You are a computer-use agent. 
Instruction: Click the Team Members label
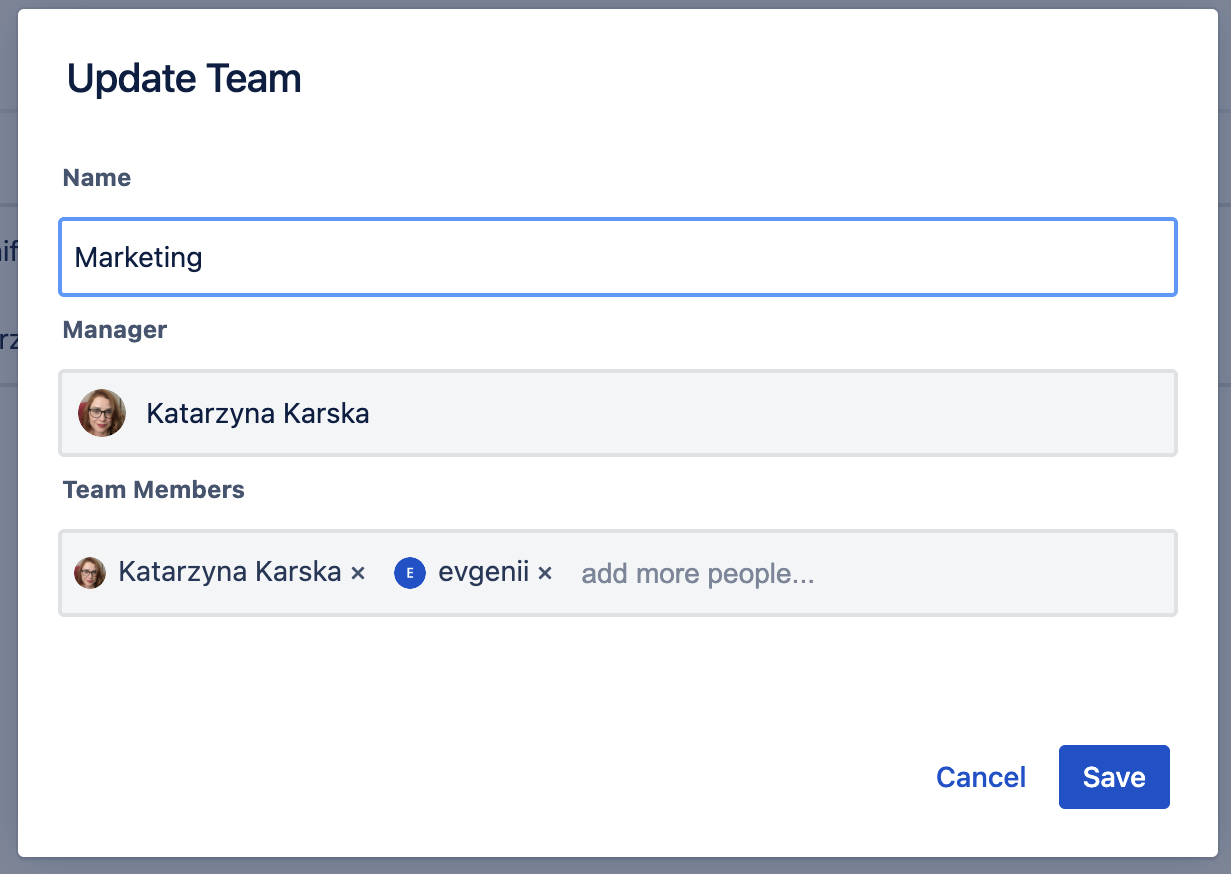point(153,490)
